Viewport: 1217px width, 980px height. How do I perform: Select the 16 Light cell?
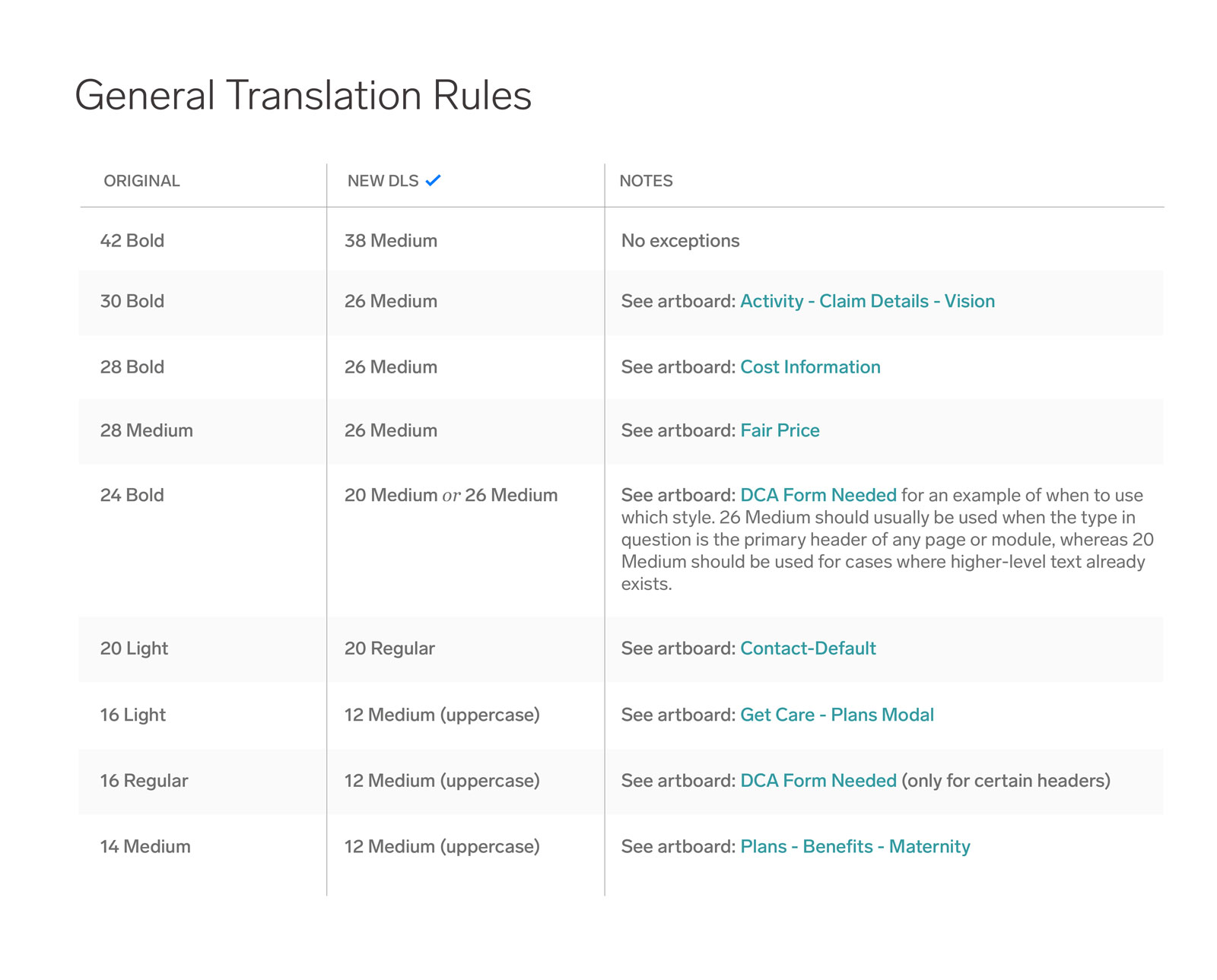point(133,715)
